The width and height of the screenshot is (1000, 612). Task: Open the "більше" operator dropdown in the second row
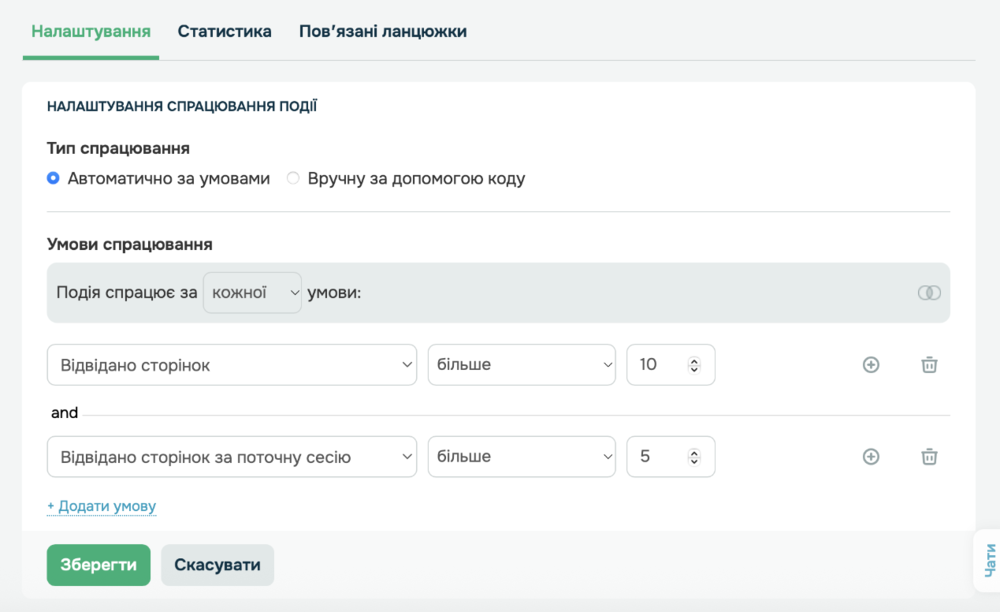click(x=521, y=456)
